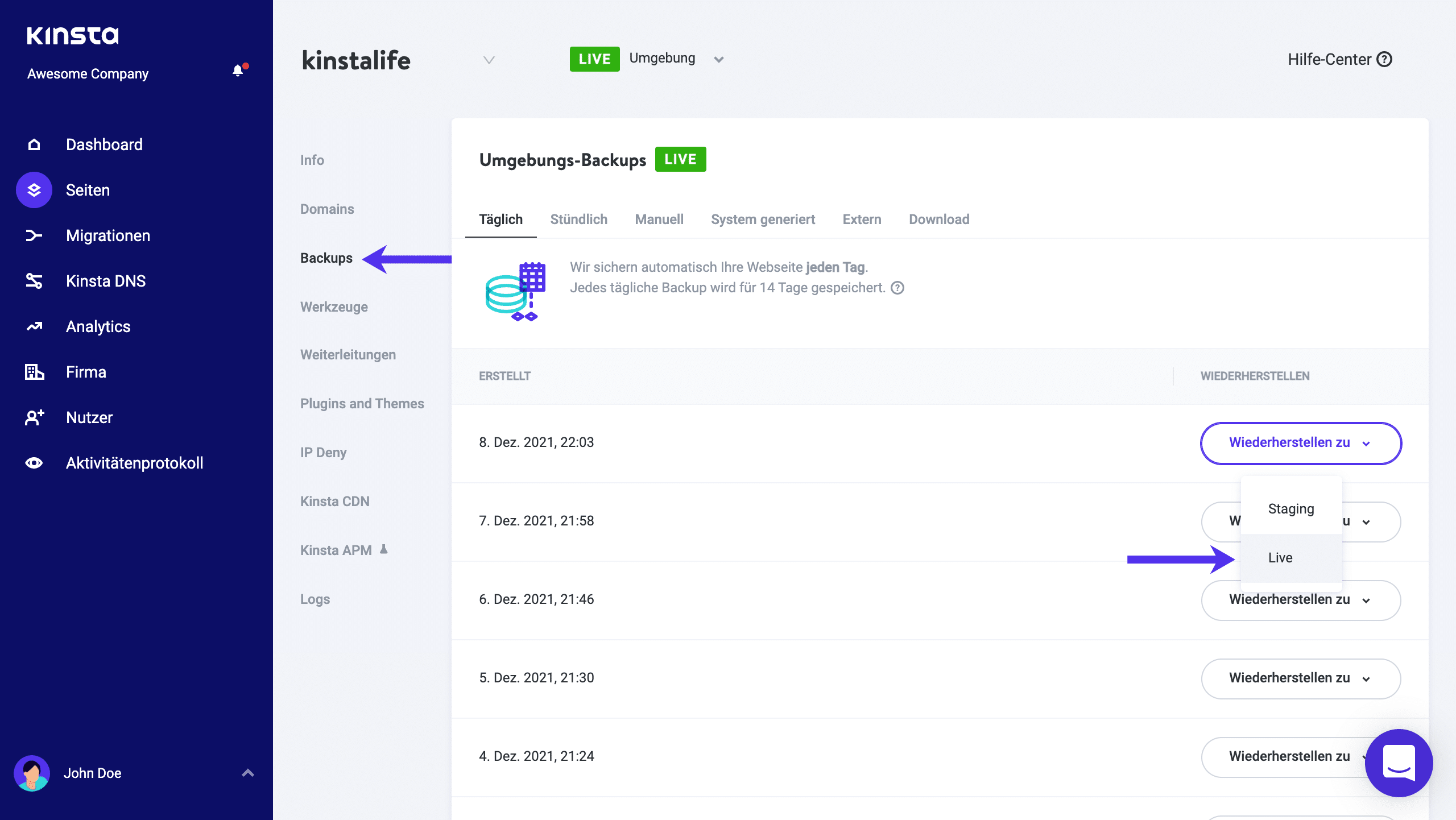The image size is (1456, 820).
Task: Open the Nutzer add-user icon
Action: pyautogui.click(x=34, y=417)
